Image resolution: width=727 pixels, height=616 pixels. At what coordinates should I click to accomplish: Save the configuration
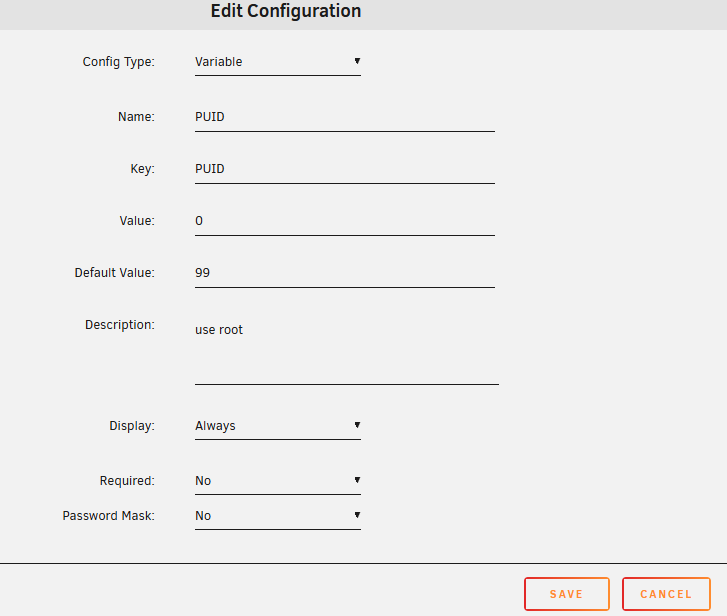pos(567,594)
